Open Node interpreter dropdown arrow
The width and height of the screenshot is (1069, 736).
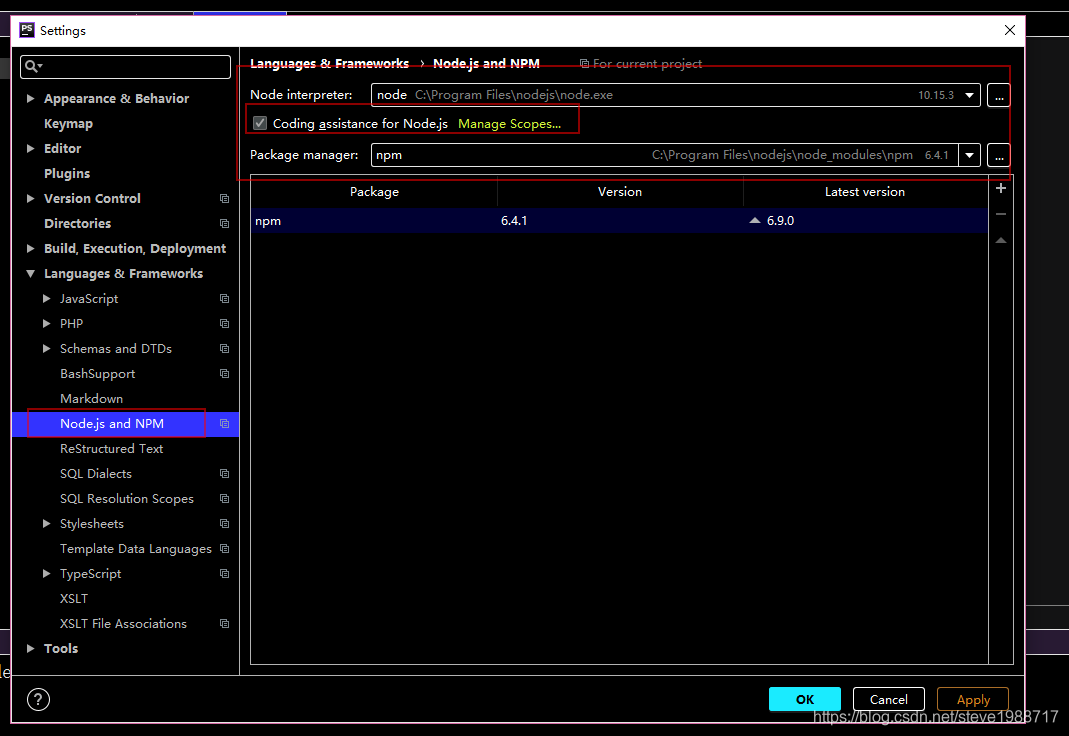tap(969, 95)
